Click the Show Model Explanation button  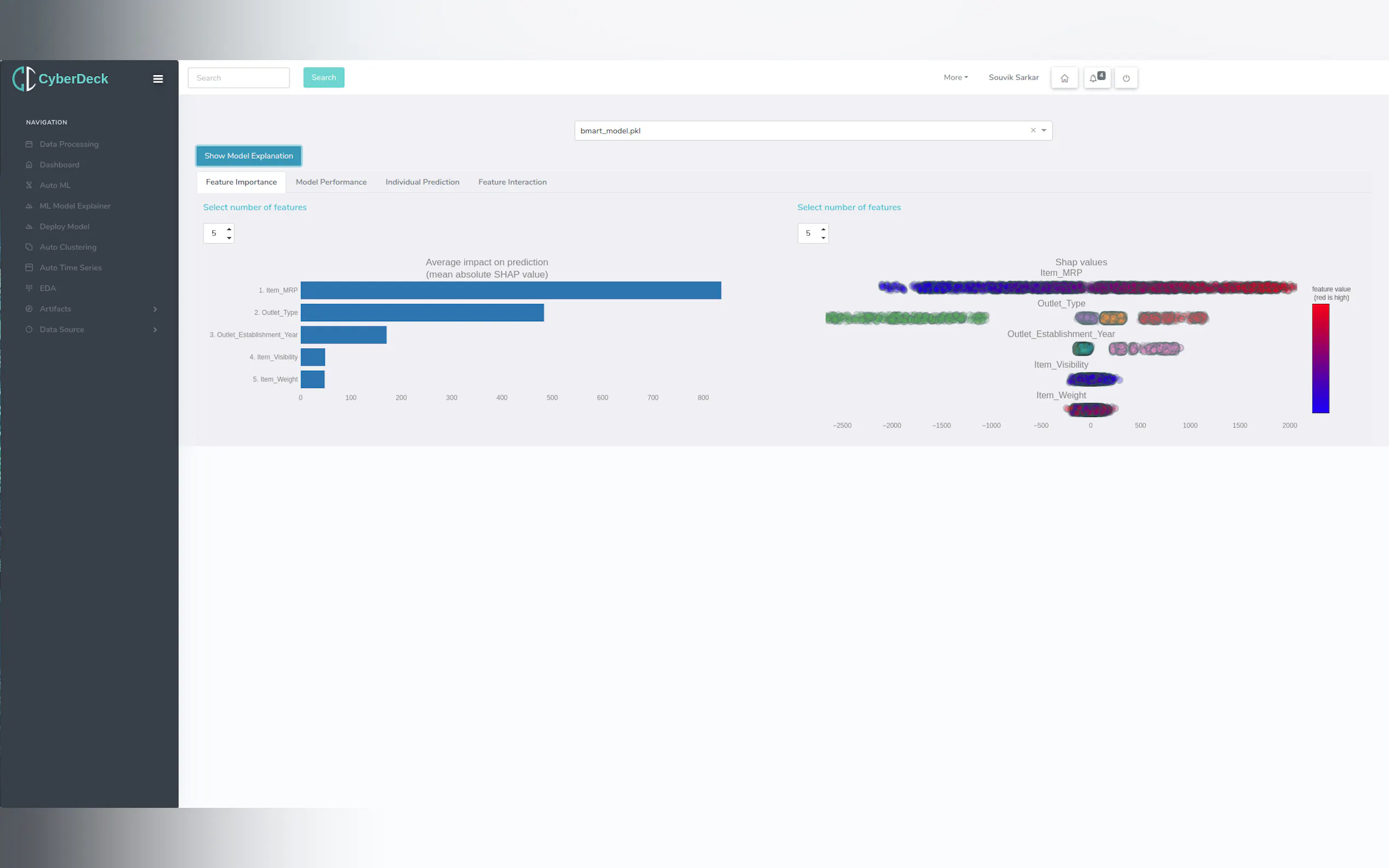point(249,156)
